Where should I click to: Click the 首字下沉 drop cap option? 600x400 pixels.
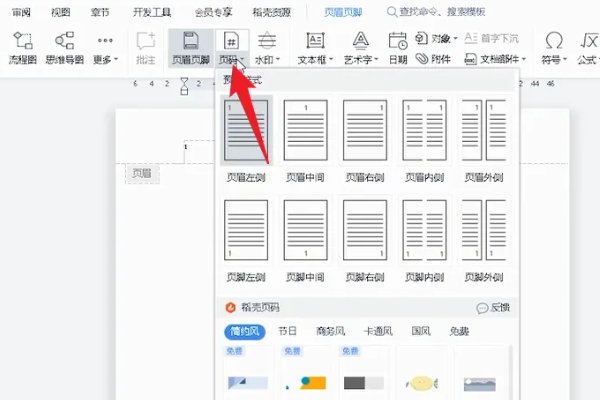coord(491,39)
